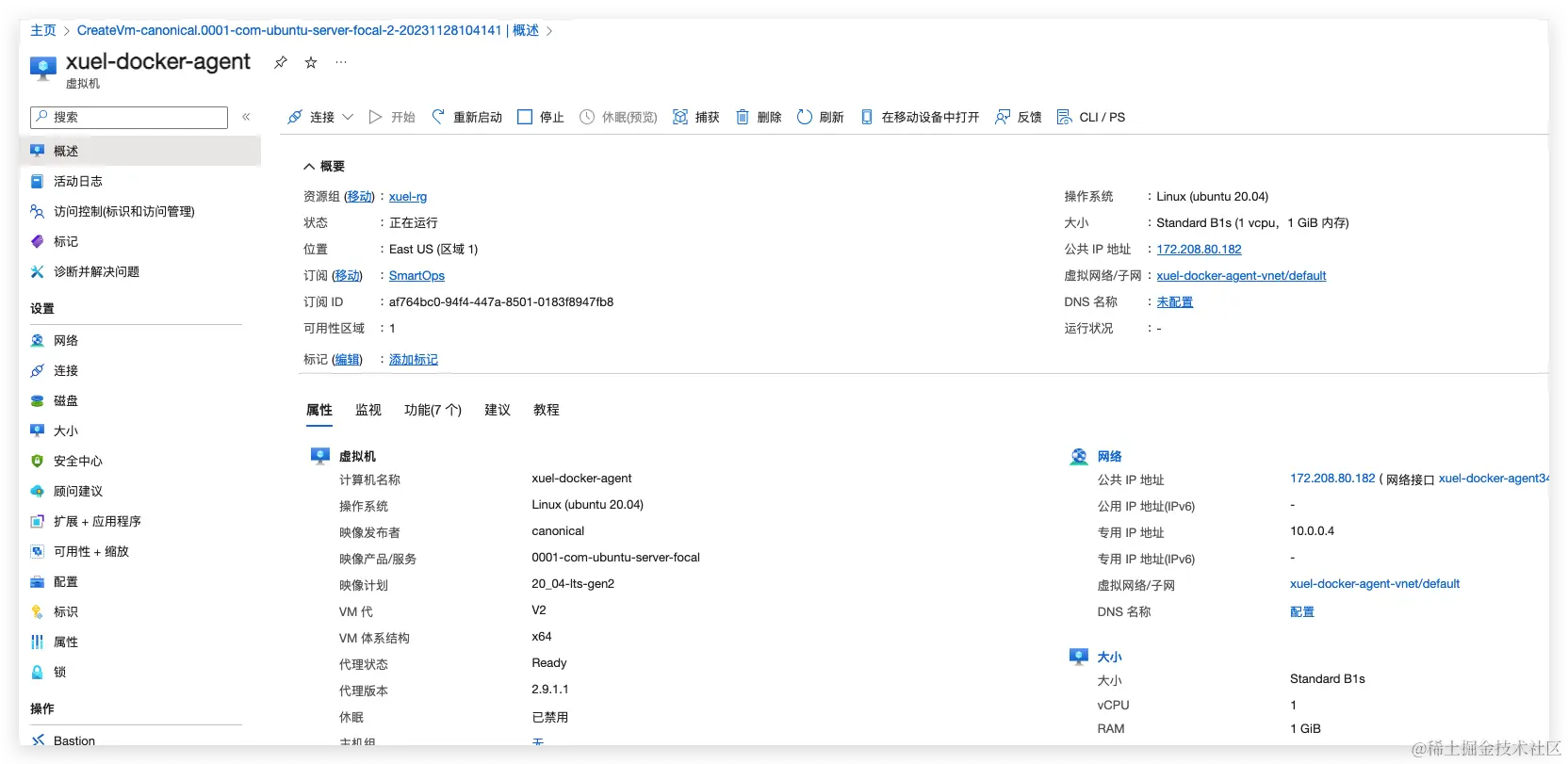Image resolution: width=1568 pixels, height=764 pixels.
Task: Select 概述 in the sidebar
Action: pos(139,151)
